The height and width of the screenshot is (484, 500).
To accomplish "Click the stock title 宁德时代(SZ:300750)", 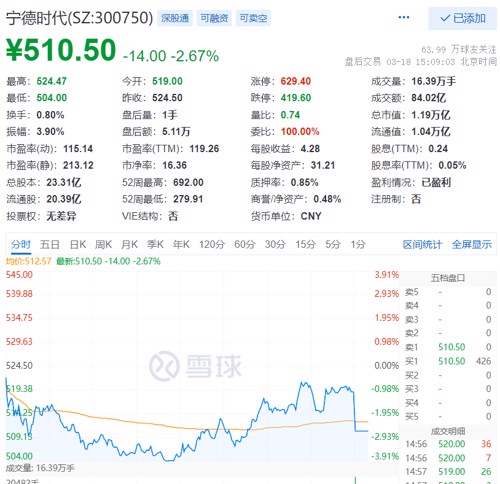I will click(x=79, y=18).
